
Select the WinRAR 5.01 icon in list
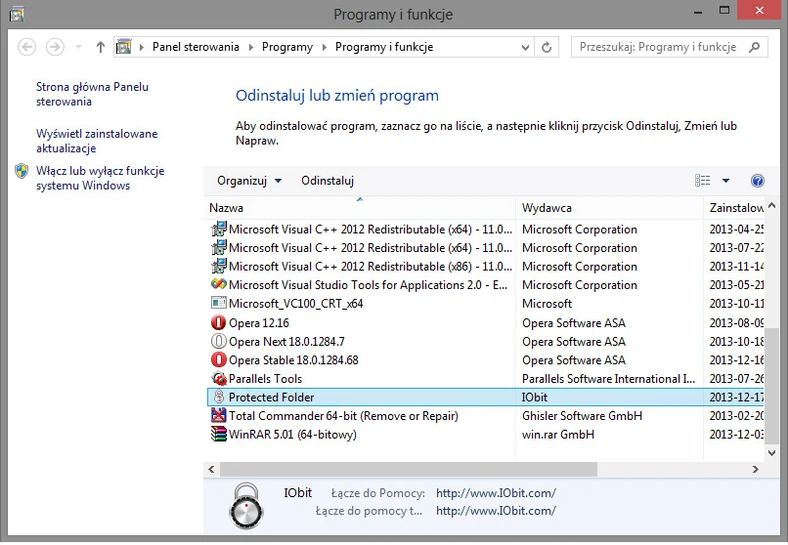tap(219, 435)
